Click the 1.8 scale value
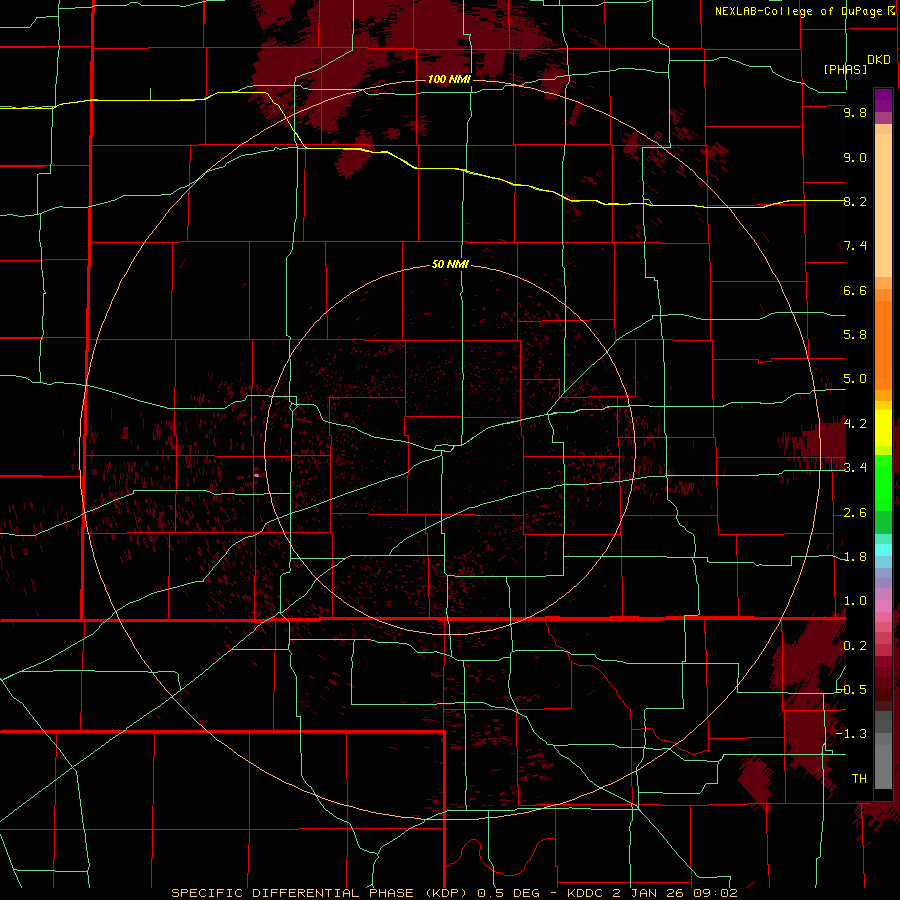 [x=855, y=557]
